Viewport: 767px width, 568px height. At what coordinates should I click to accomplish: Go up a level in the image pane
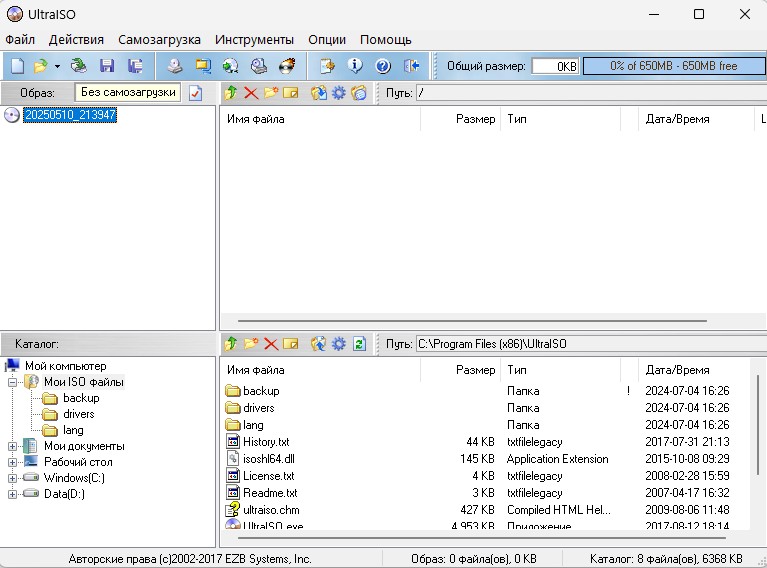[231, 92]
